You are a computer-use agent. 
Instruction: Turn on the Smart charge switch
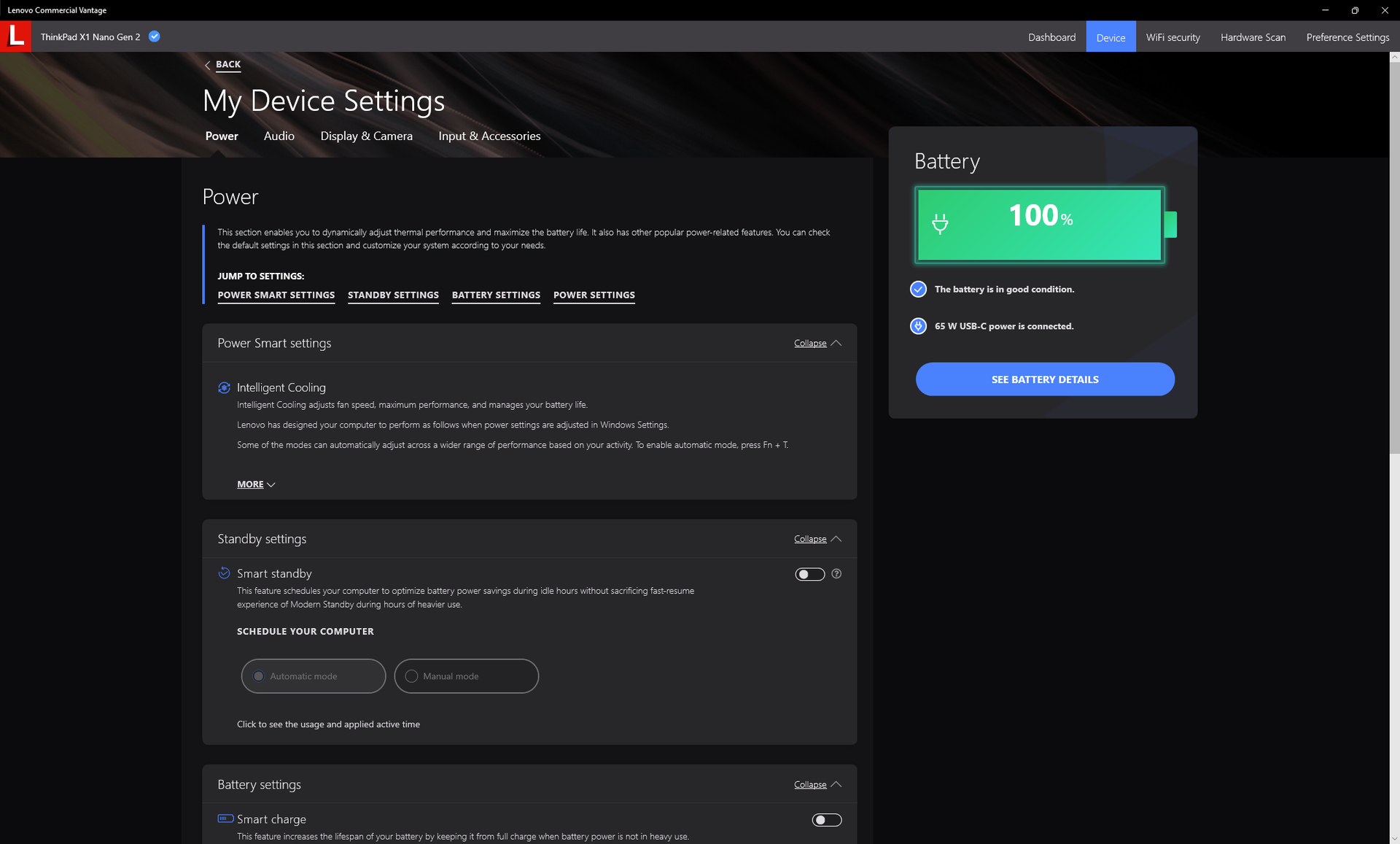826,820
